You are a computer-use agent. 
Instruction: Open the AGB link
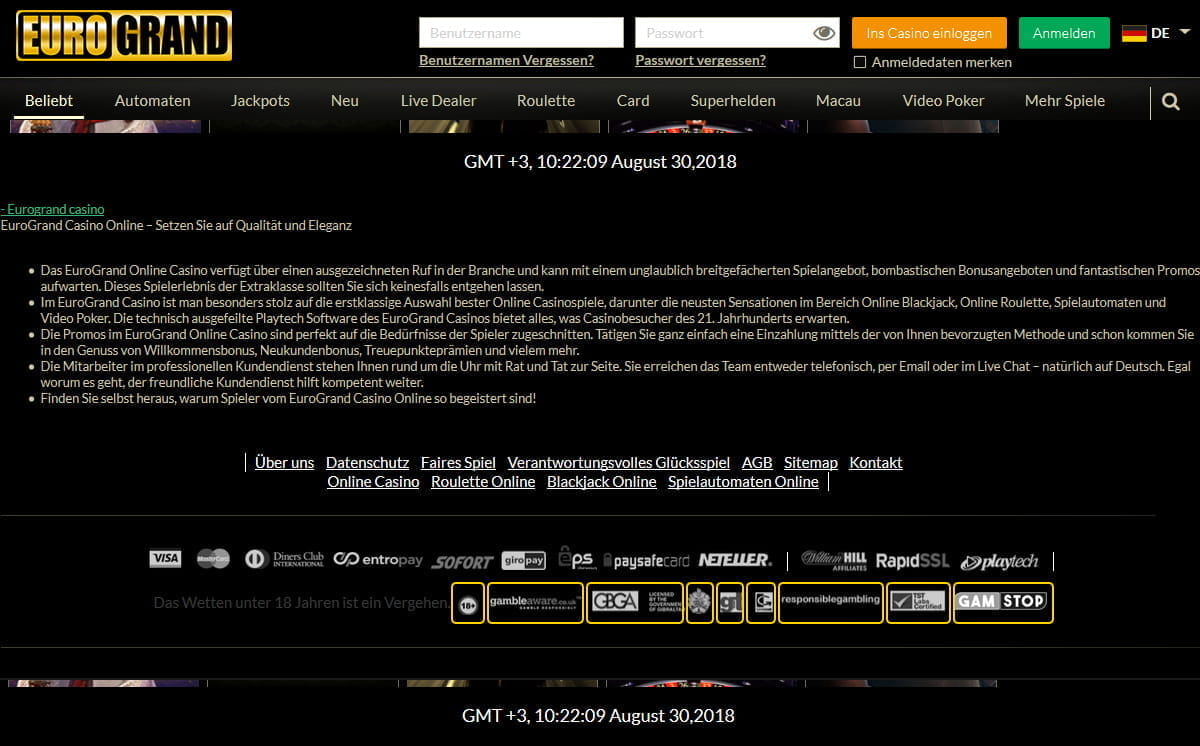(757, 462)
